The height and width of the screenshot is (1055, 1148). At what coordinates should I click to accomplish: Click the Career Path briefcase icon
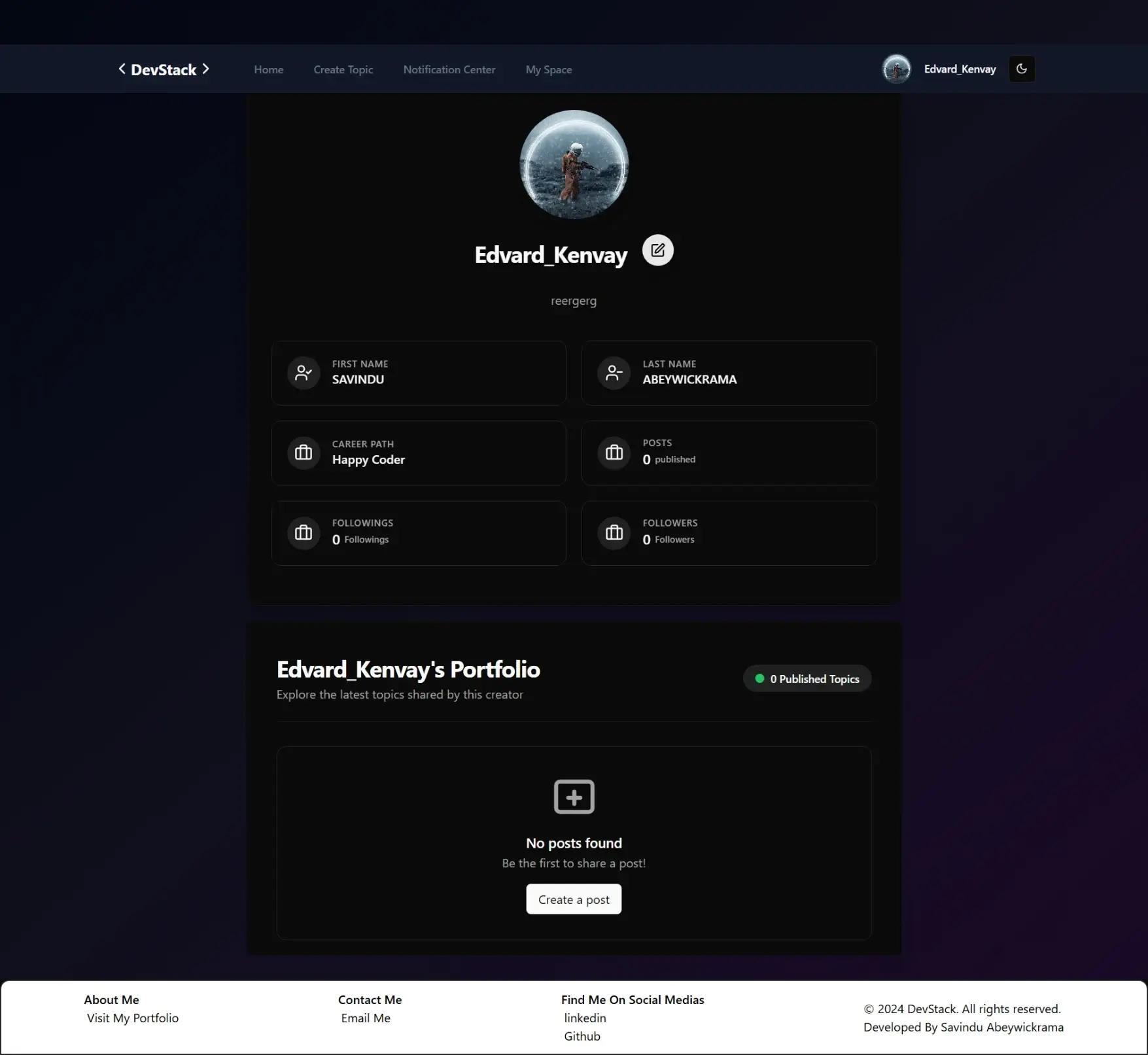tap(304, 453)
